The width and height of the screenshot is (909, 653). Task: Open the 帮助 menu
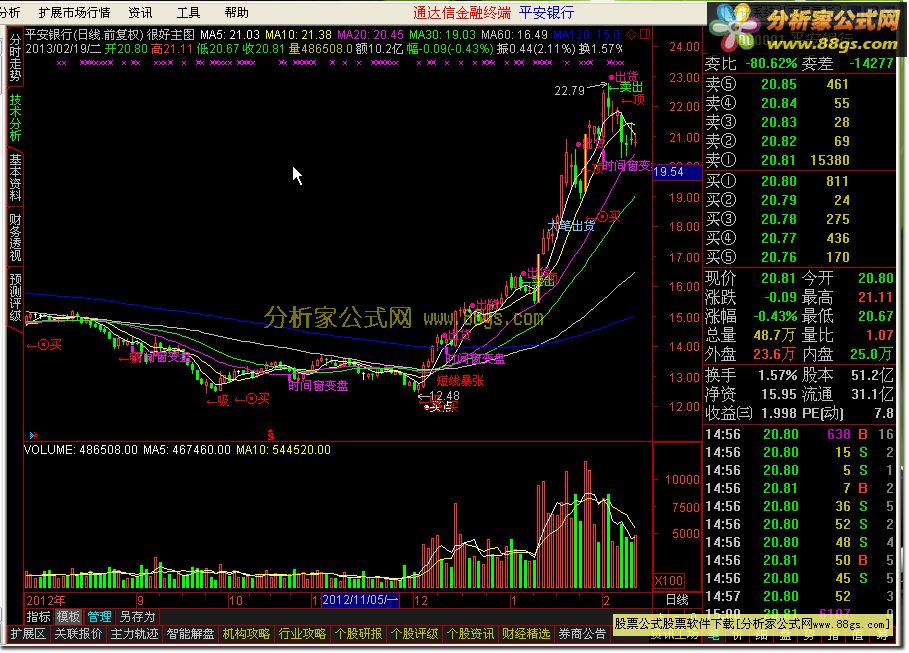[x=237, y=13]
